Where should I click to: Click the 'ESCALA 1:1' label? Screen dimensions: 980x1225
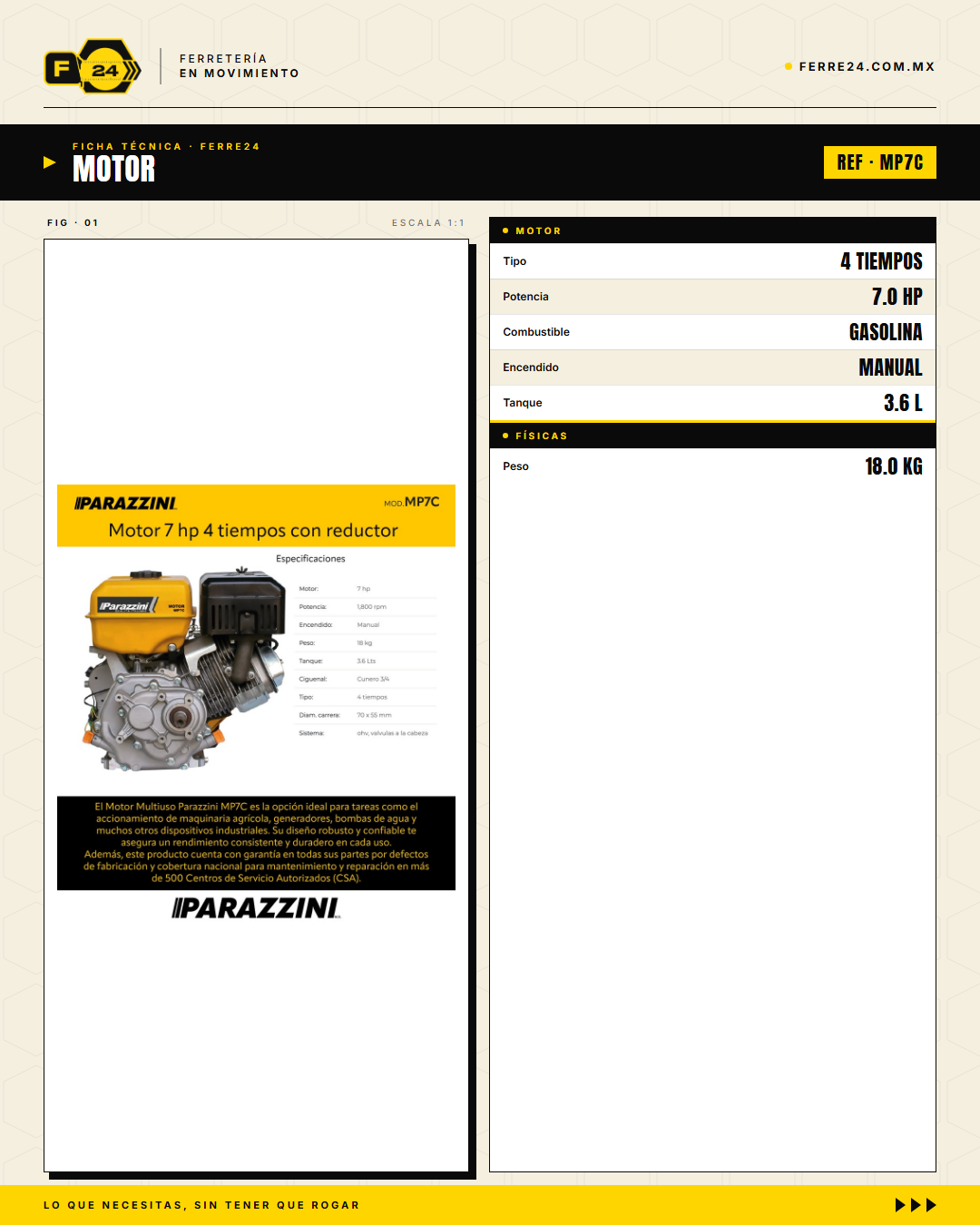[428, 222]
